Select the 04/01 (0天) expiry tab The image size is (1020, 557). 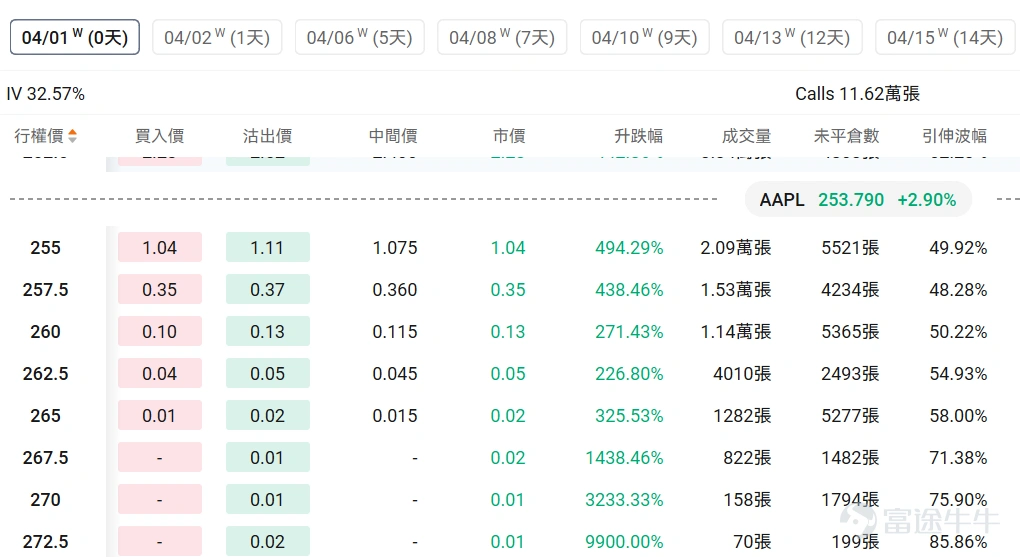click(75, 37)
